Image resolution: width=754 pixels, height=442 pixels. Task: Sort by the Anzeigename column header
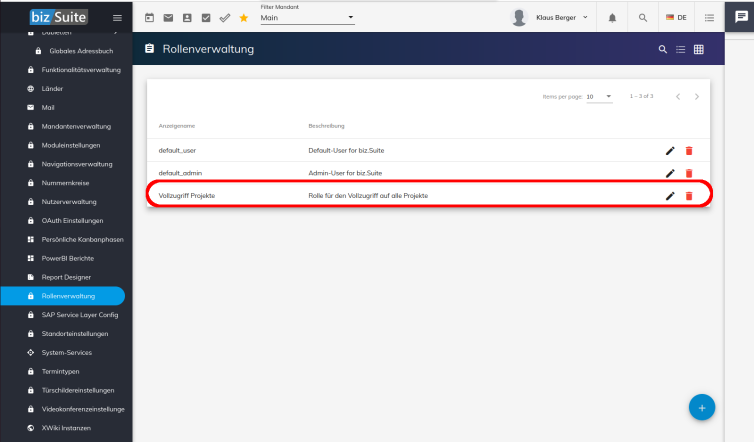(176, 126)
